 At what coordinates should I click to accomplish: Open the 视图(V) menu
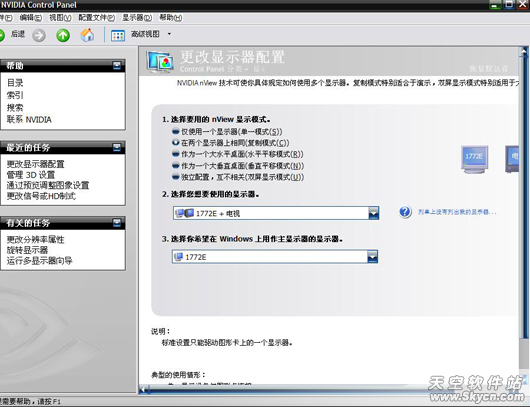[60, 18]
